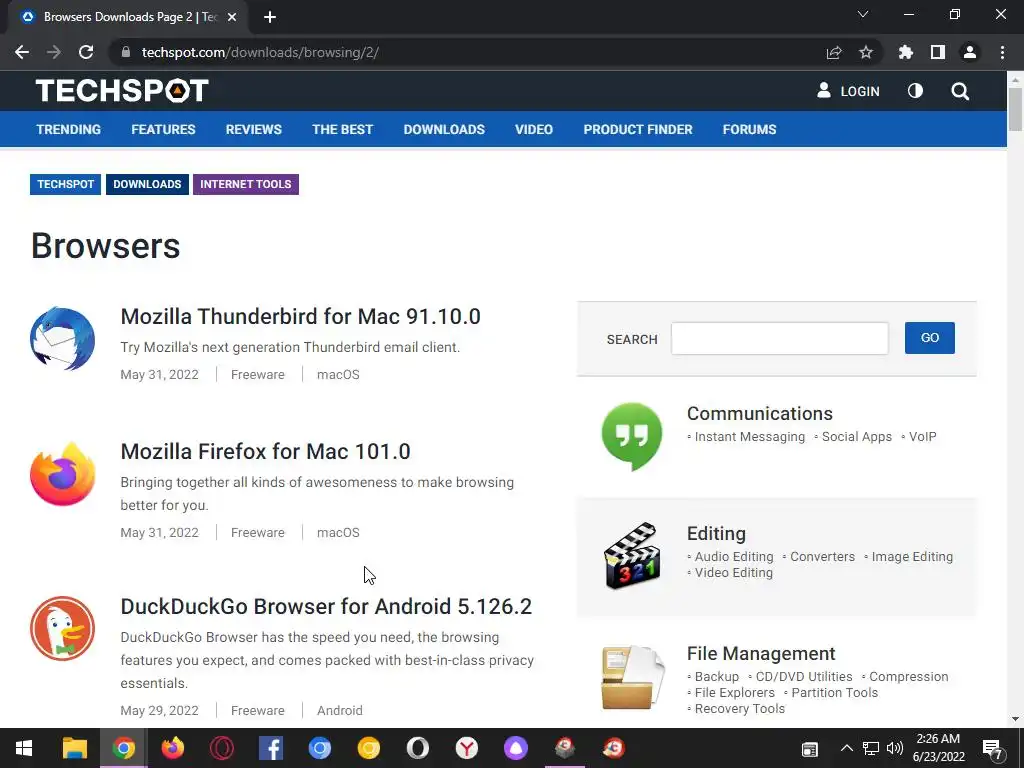
Task: Open Mozilla Firefox for Mac 101.0
Action: (x=265, y=451)
